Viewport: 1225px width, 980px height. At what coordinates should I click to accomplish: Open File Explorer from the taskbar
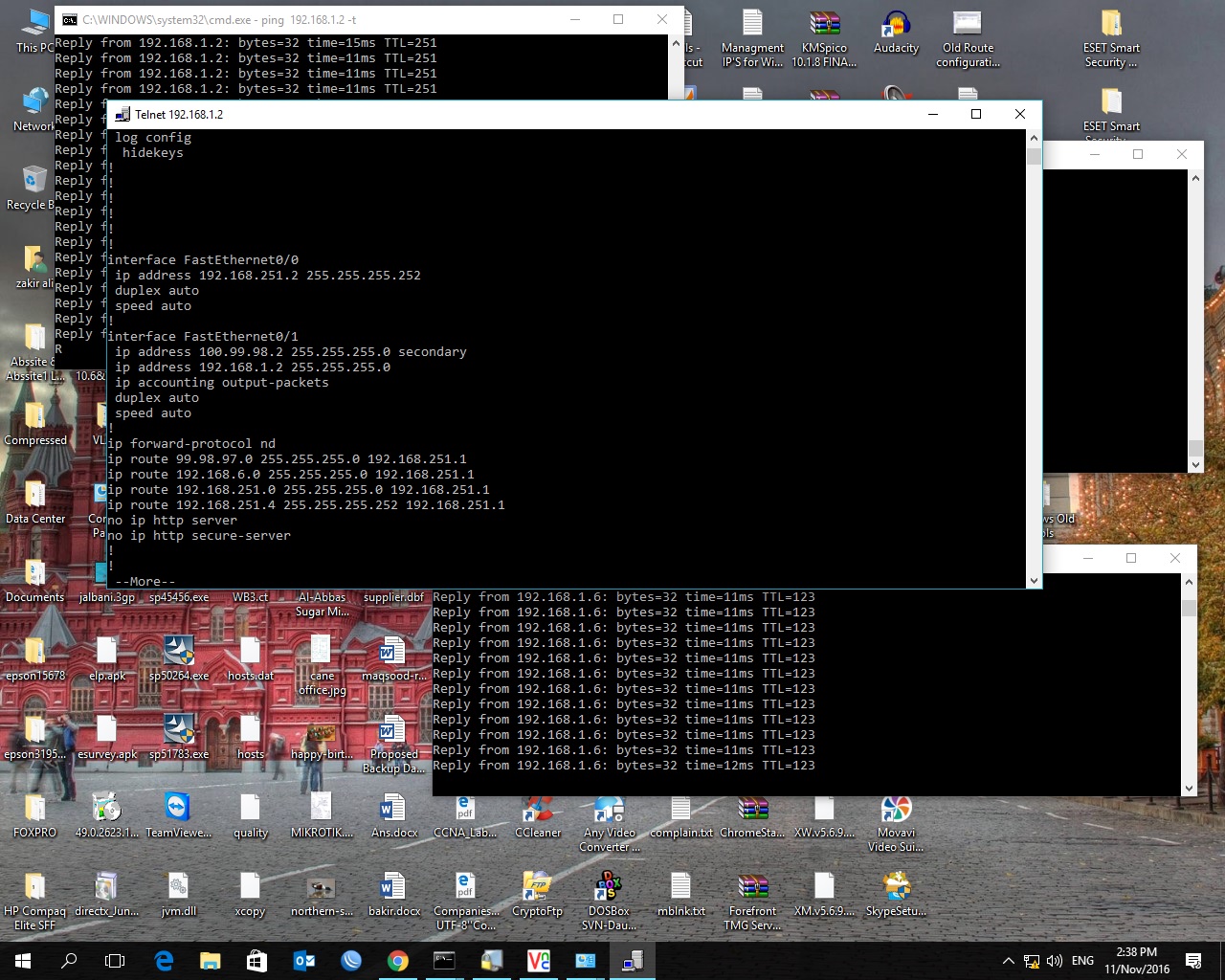pyautogui.click(x=210, y=960)
